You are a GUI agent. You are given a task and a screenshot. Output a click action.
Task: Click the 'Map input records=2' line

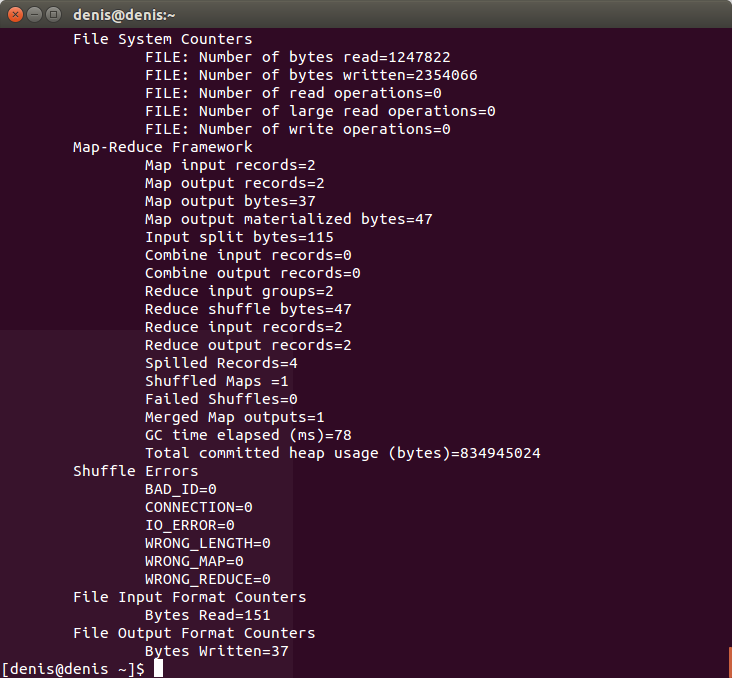coord(230,165)
